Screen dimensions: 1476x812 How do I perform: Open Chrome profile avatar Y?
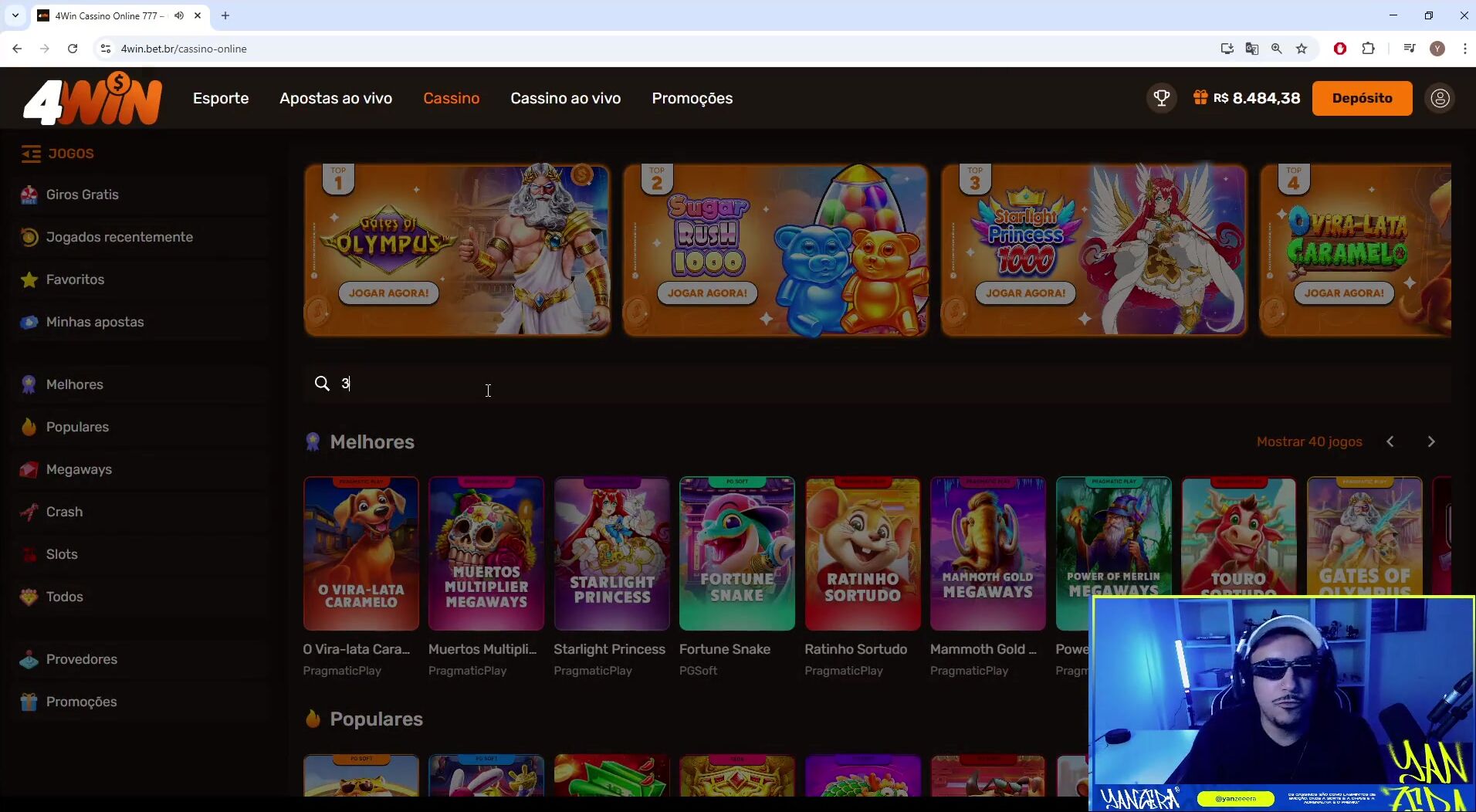coord(1437,49)
